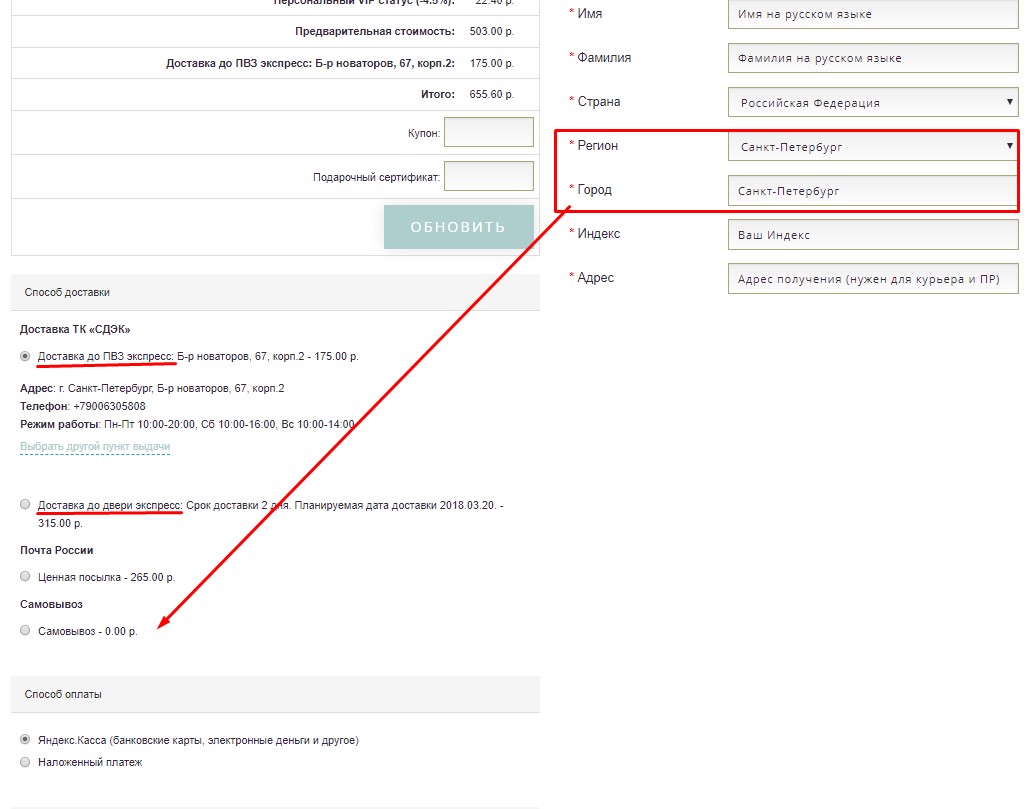Click the Индекс input field
Image resolution: width=1033 pixels, height=809 pixels.
873,235
